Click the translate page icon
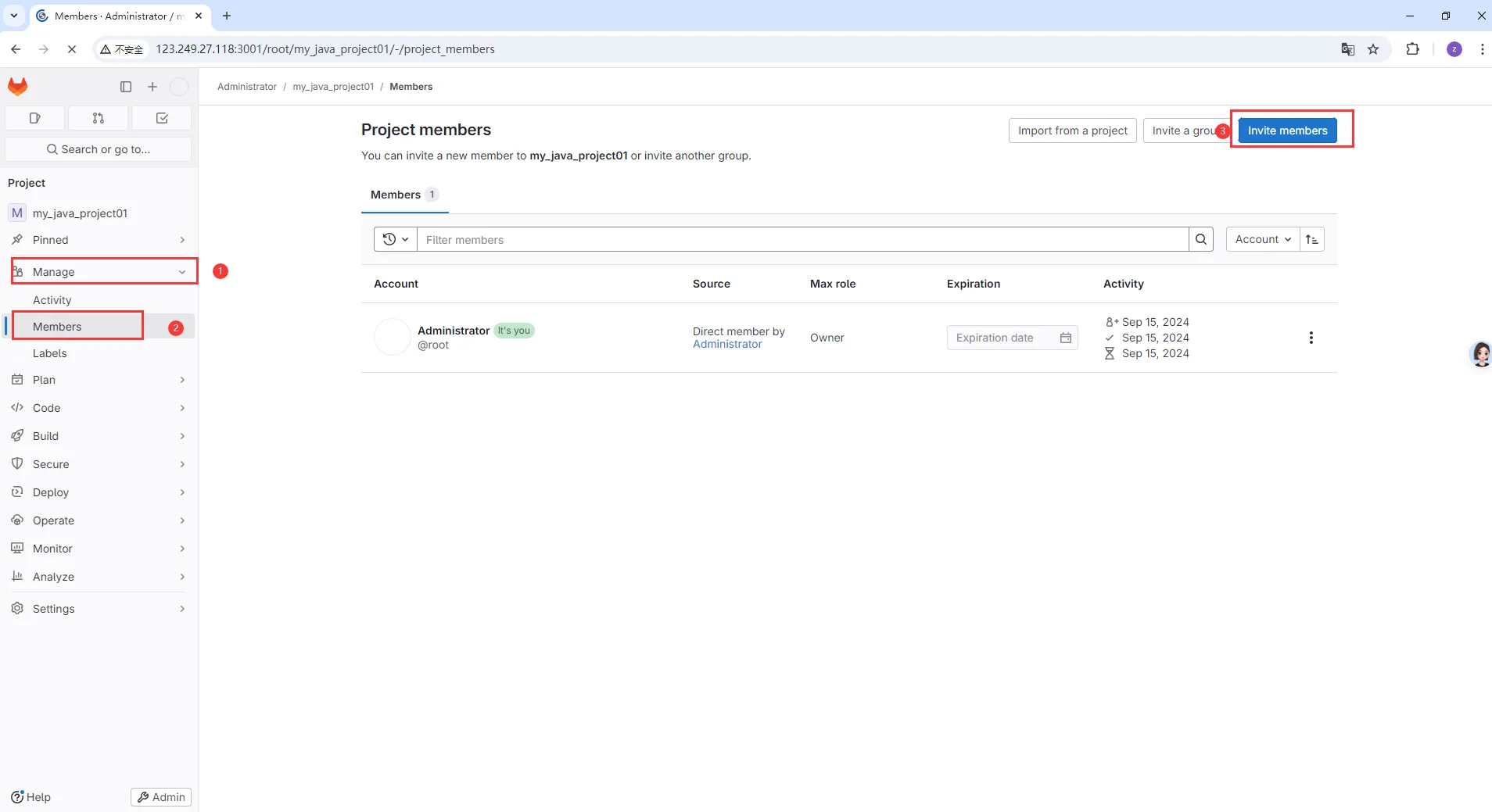Screen dimensions: 1492x812 (1348, 49)
